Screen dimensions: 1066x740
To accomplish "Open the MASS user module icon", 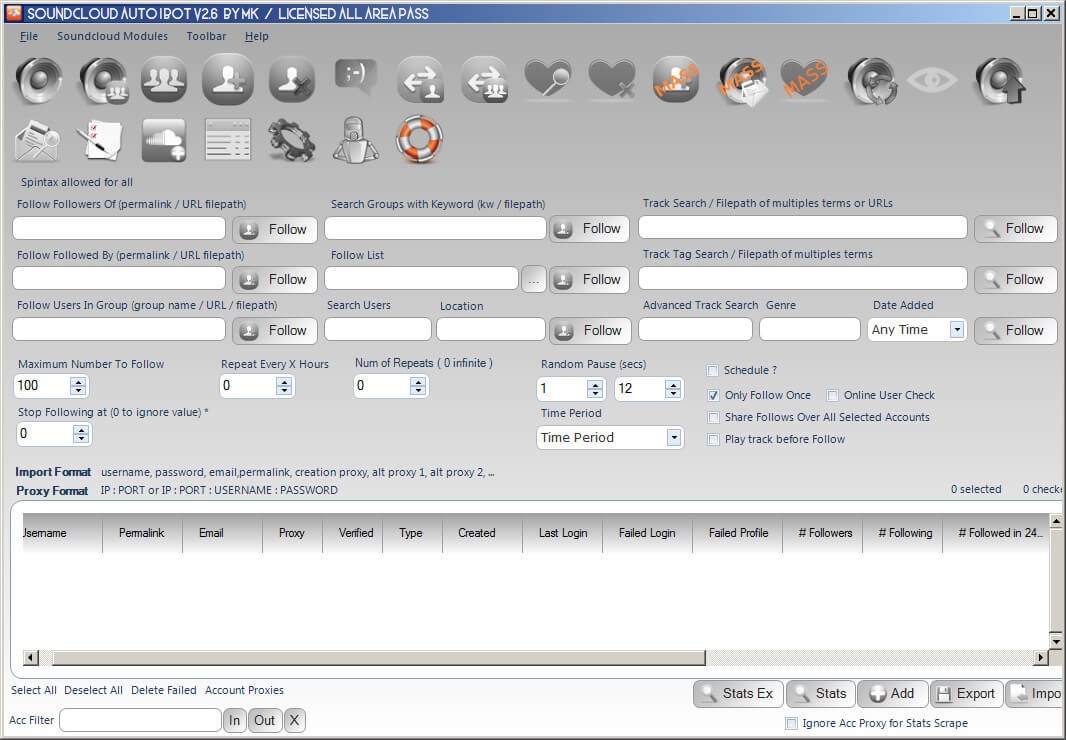I will [676, 80].
